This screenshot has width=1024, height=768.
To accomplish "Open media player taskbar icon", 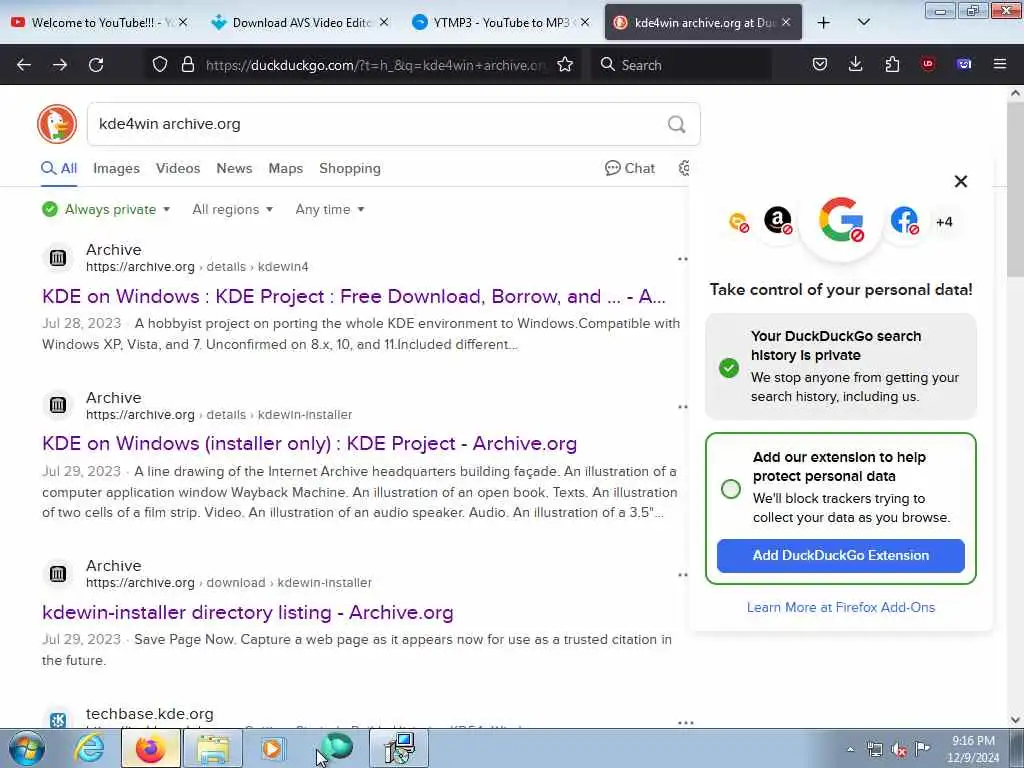I will (x=273, y=748).
